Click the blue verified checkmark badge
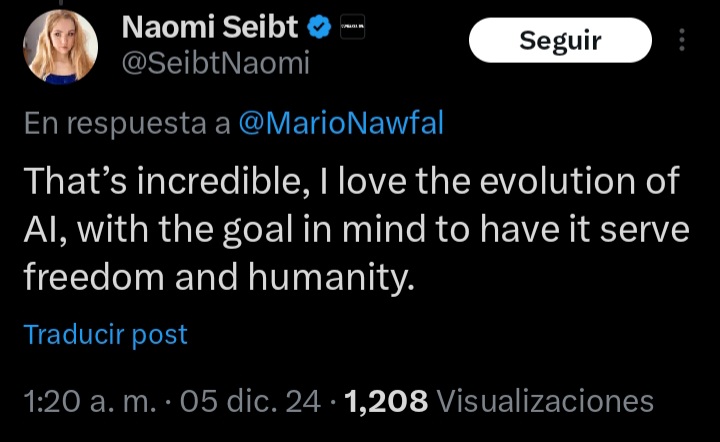 pos(319,28)
